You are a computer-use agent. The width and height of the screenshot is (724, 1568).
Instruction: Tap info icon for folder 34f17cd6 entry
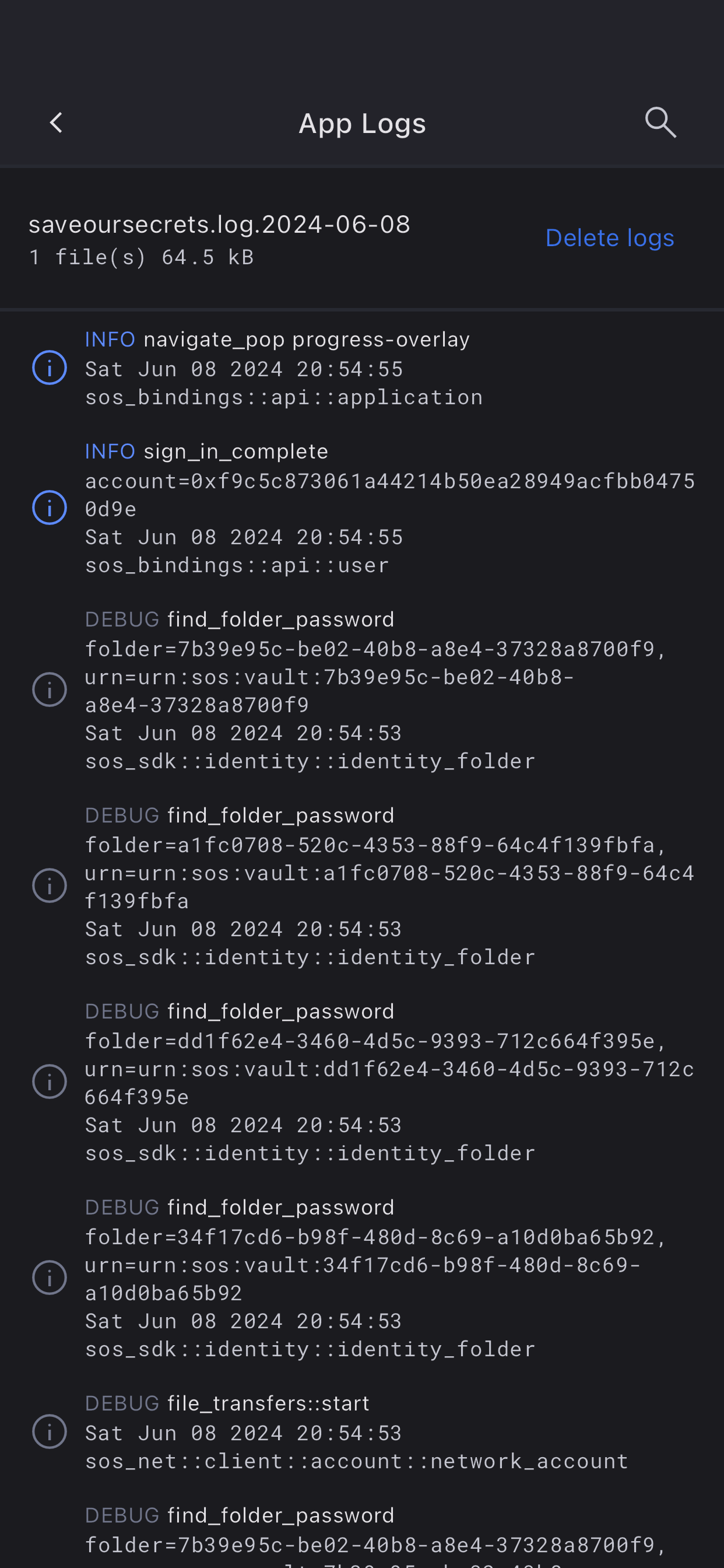pyautogui.click(x=50, y=1277)
